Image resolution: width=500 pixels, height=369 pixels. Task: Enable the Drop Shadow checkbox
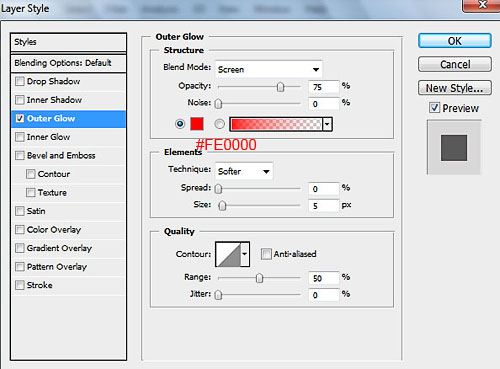point(20,81)
